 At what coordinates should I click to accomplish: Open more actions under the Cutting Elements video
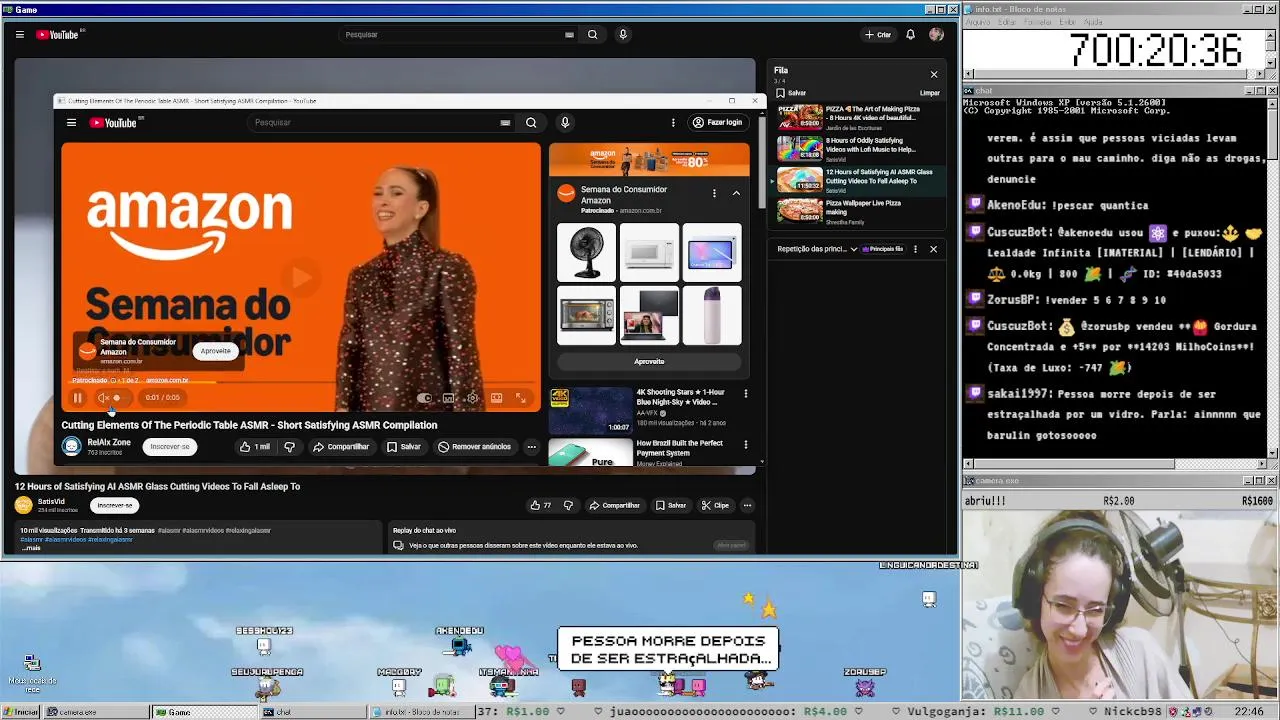point(532,447)
